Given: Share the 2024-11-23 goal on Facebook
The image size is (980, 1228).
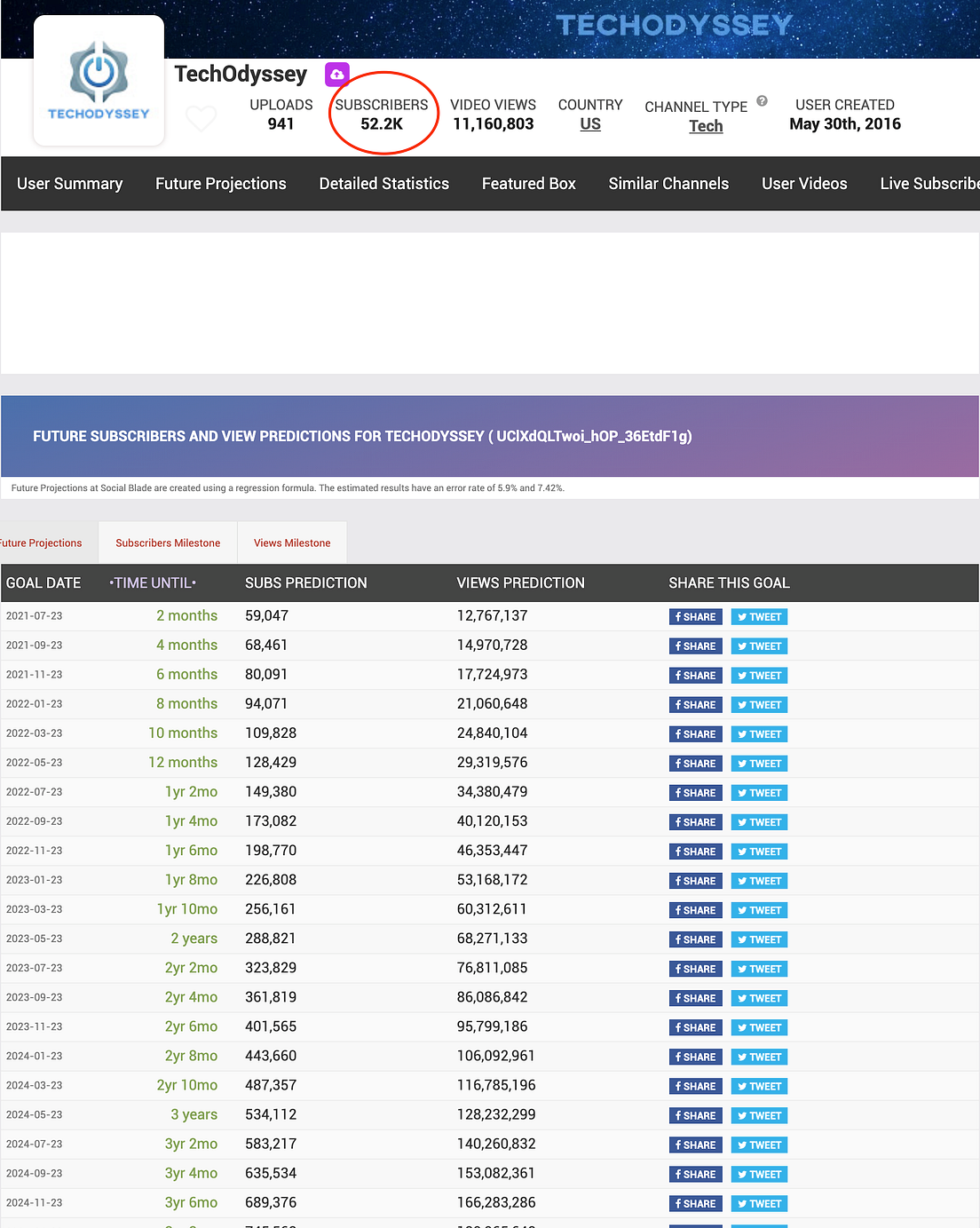Looking at the screenshot, I should (x=696, y=1203).
